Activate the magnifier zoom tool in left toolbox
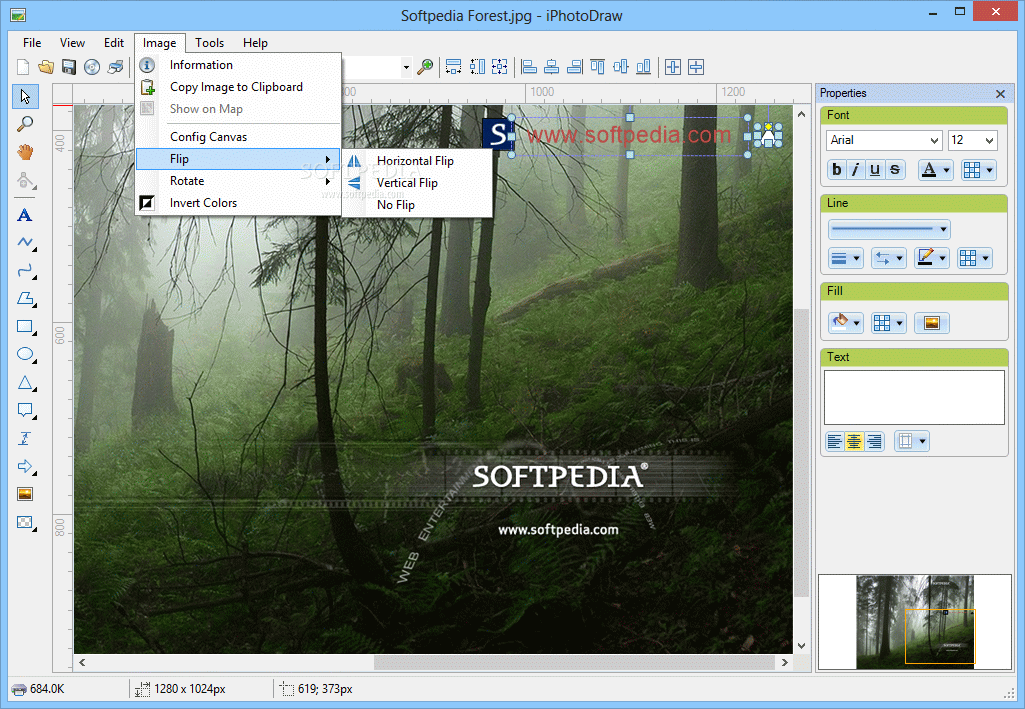Viewport: 1025px width, 709px height. click(25, 124)
